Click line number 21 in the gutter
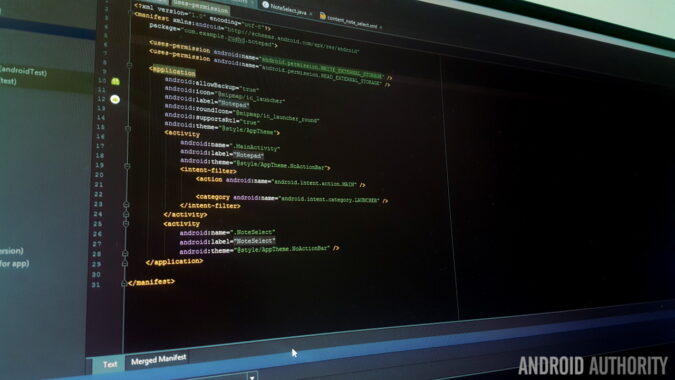This screenshot has height=380, width=675. [x=99, y=184]
